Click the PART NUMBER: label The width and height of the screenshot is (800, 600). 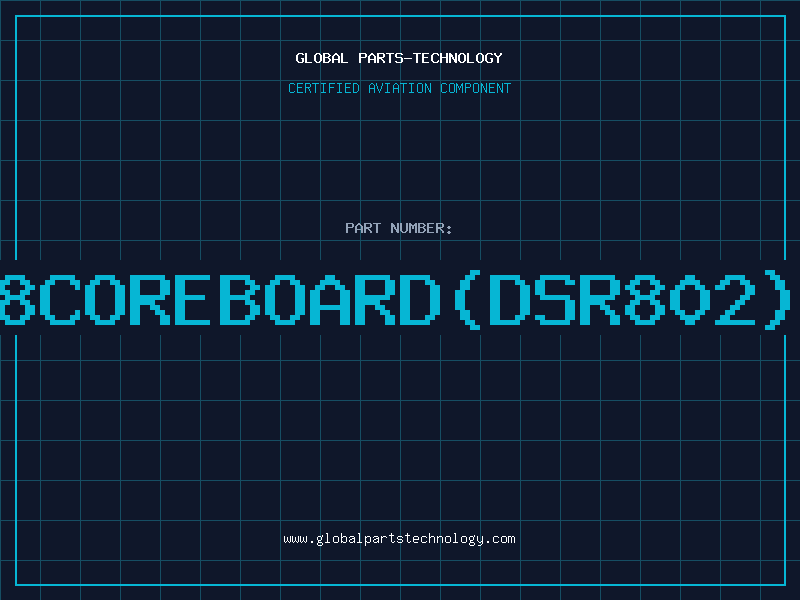(x=399, y=228)
